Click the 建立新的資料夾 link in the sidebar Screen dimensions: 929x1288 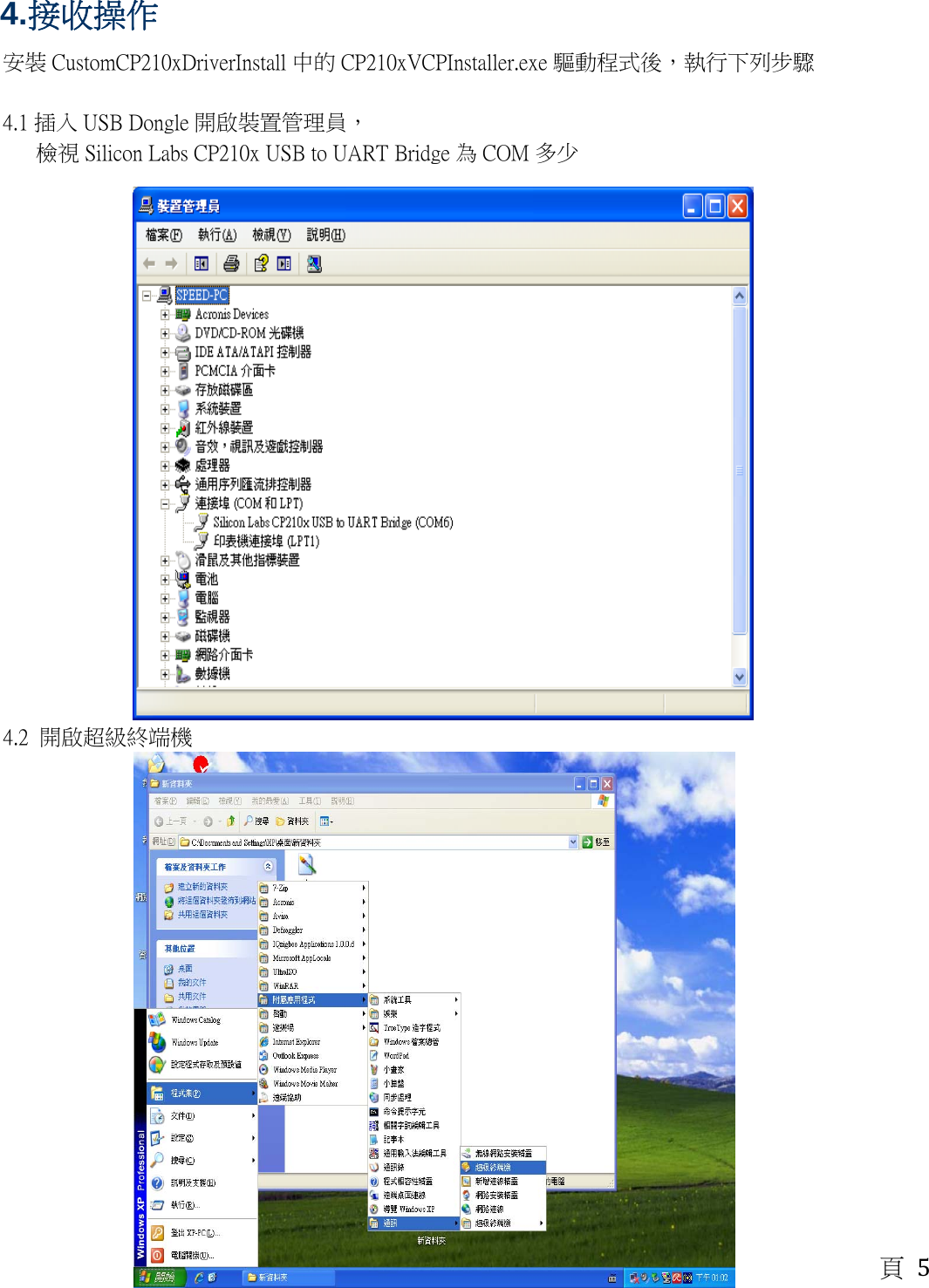204,886
